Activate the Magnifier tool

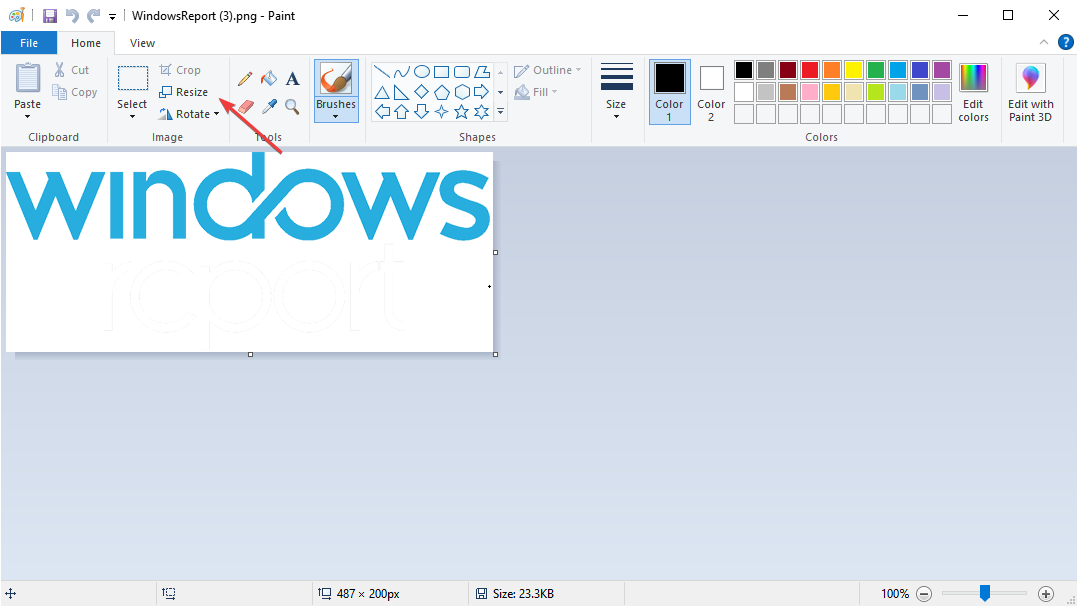click(292, 107)
